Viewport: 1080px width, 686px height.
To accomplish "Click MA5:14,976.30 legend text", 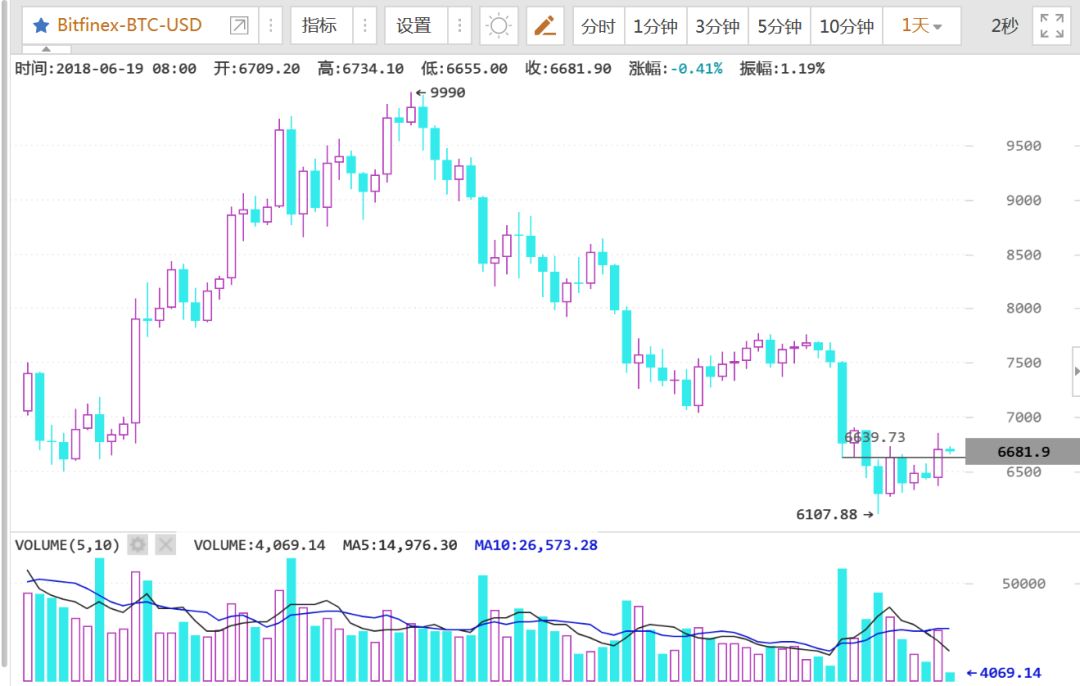I will 400,545.
